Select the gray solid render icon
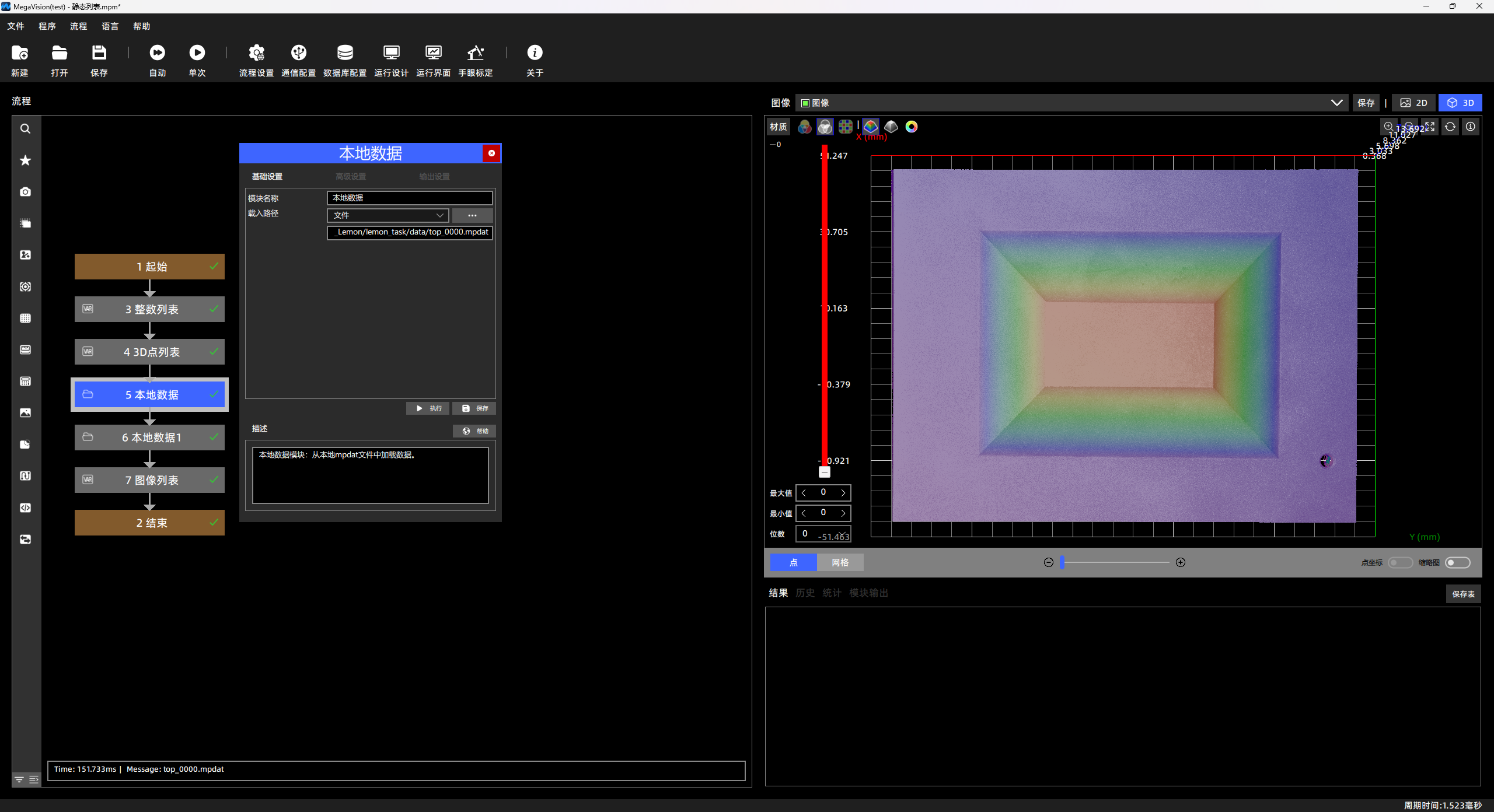This screenshot has height=812, width=1494. [891, 127]
